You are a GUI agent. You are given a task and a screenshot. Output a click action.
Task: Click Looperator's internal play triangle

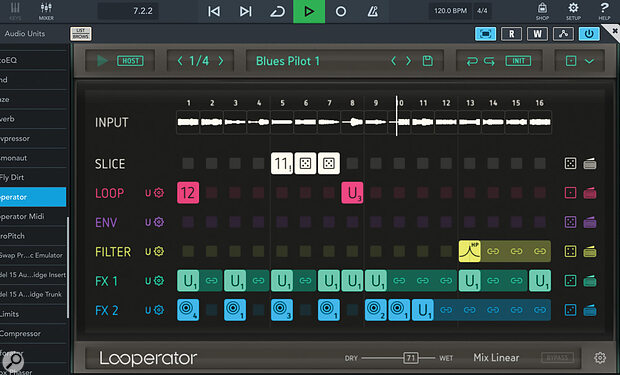click(x=102, y=61)
